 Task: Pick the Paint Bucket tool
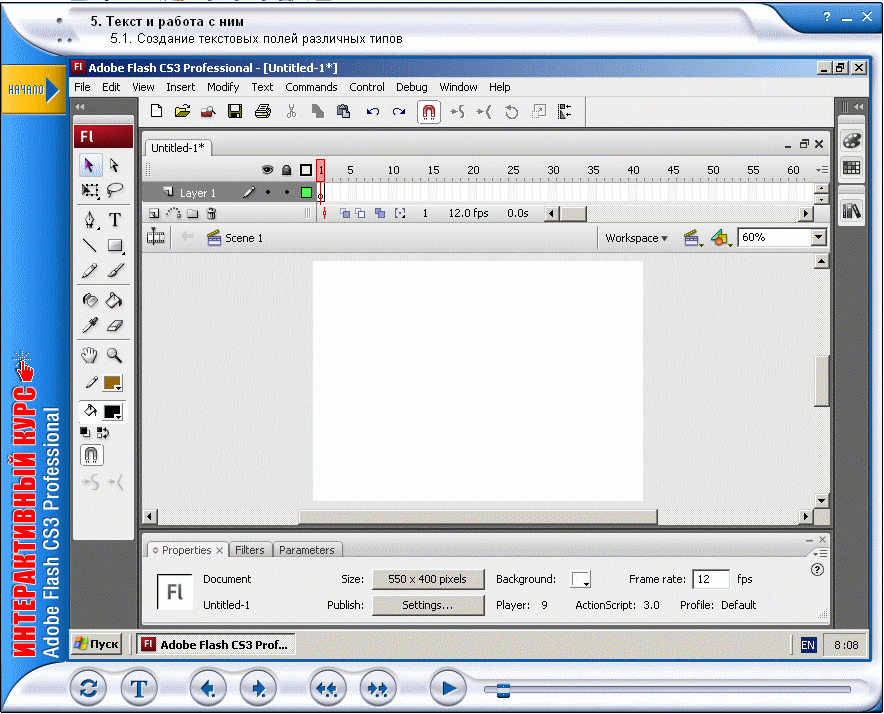coord(114,299)
